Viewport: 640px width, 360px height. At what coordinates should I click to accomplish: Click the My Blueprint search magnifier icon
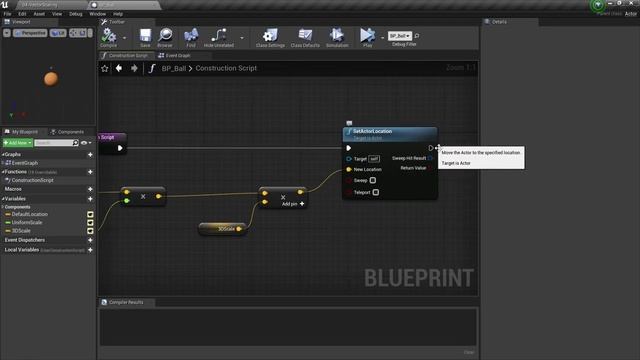pyautogui.click(x=76, y=143)
